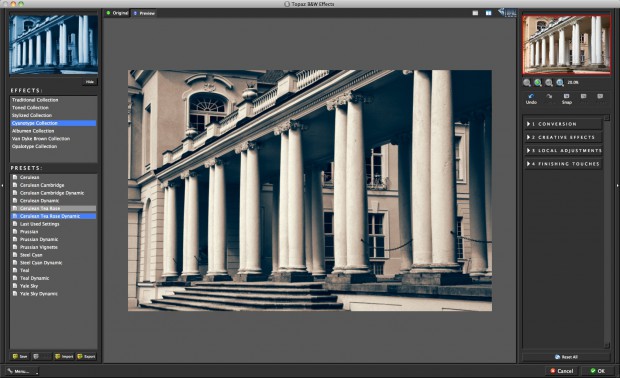Collapse the right panel with edge arrow
Viewport: 620px width, 378px height.
pyautogui.click(x=617, y=185)
